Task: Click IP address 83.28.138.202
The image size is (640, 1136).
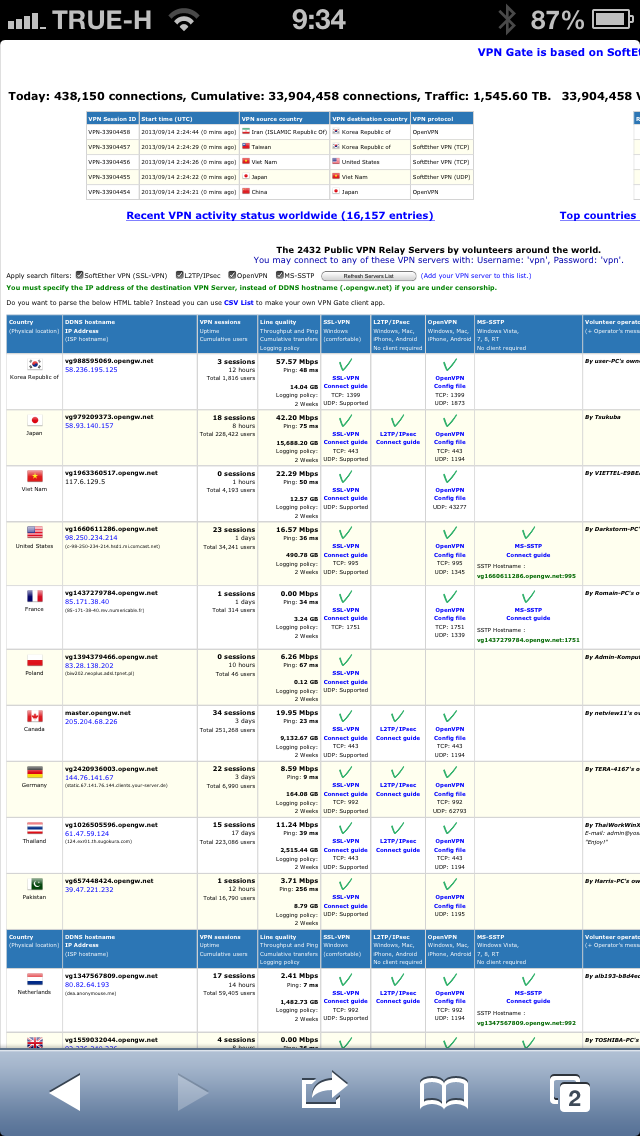Action: coord(89,665)
